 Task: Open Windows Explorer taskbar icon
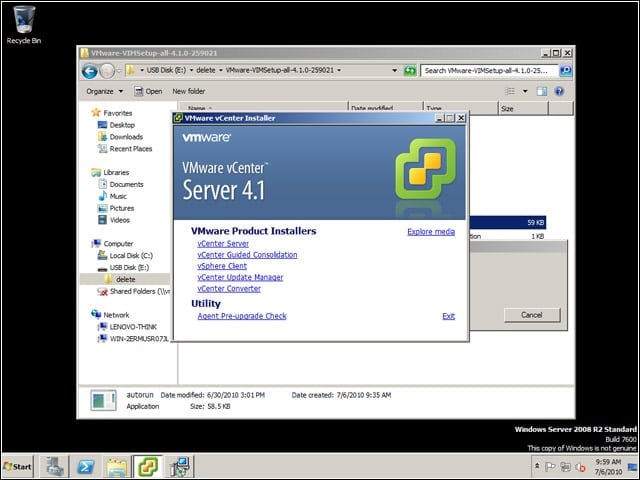pyautogui.click(x=117, y=467)
